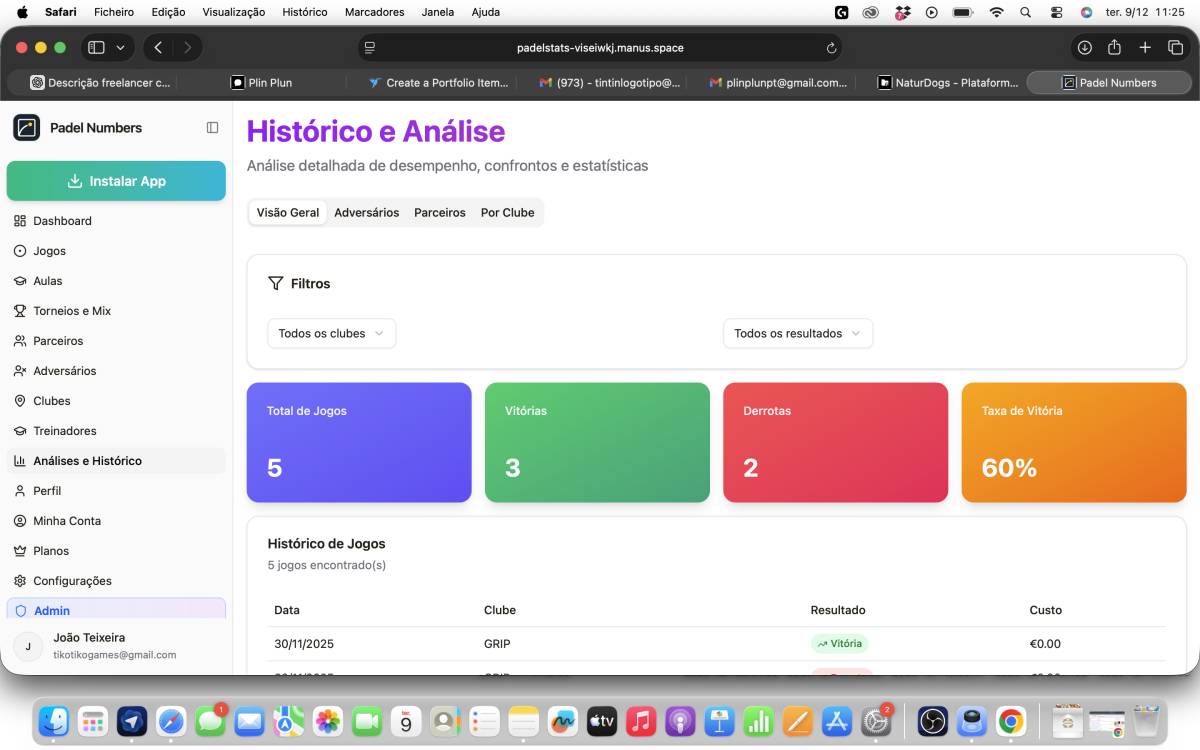
Task: Collapse the sidebar with the panel toggle icon
Action: click(x=212, y=128)
